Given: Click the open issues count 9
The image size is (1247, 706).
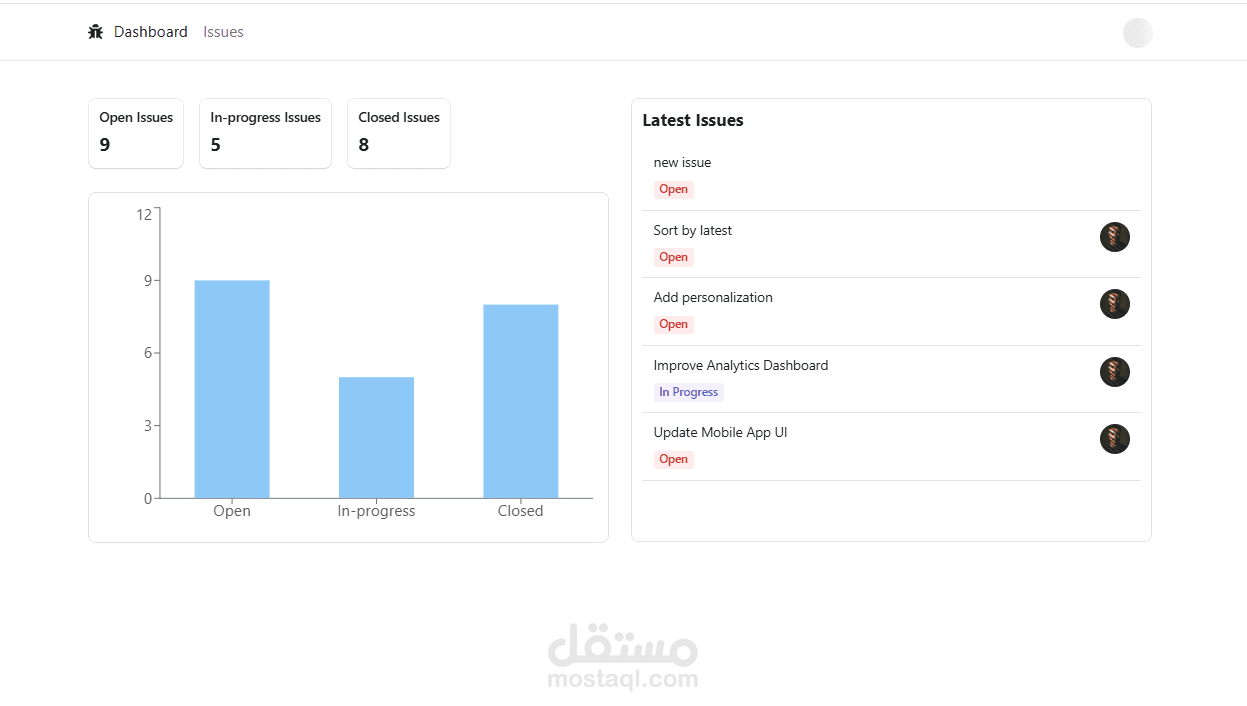Looking at the screenshot, I should coord(105,145).
